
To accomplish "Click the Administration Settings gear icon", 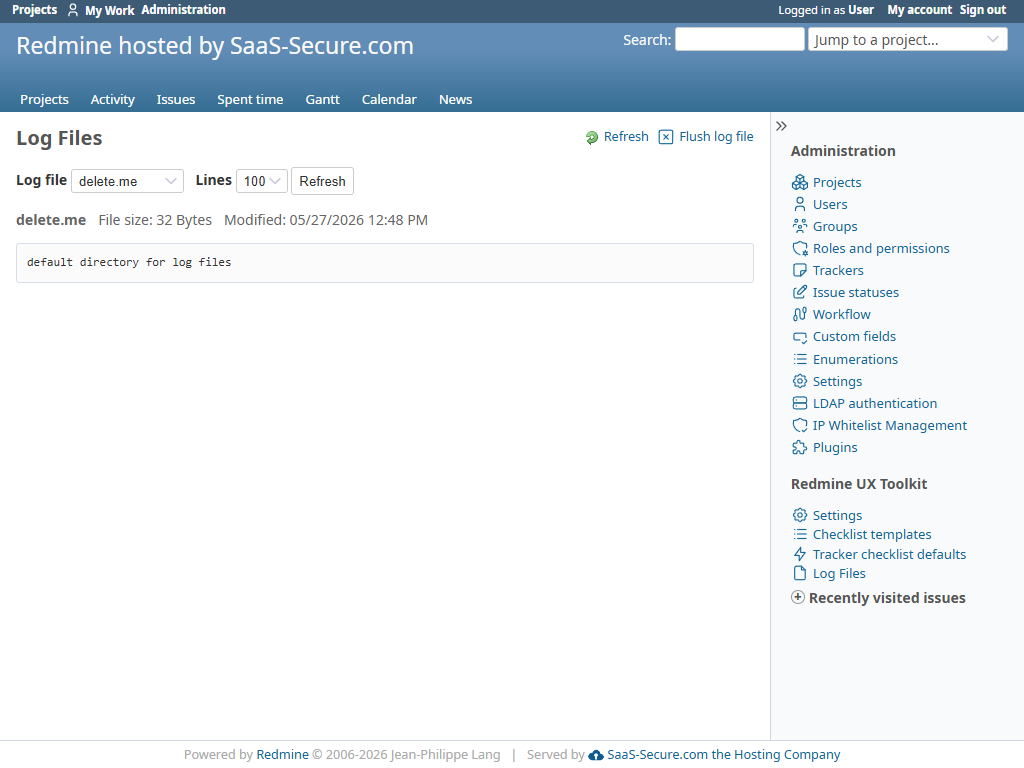I will coord(799,381).
